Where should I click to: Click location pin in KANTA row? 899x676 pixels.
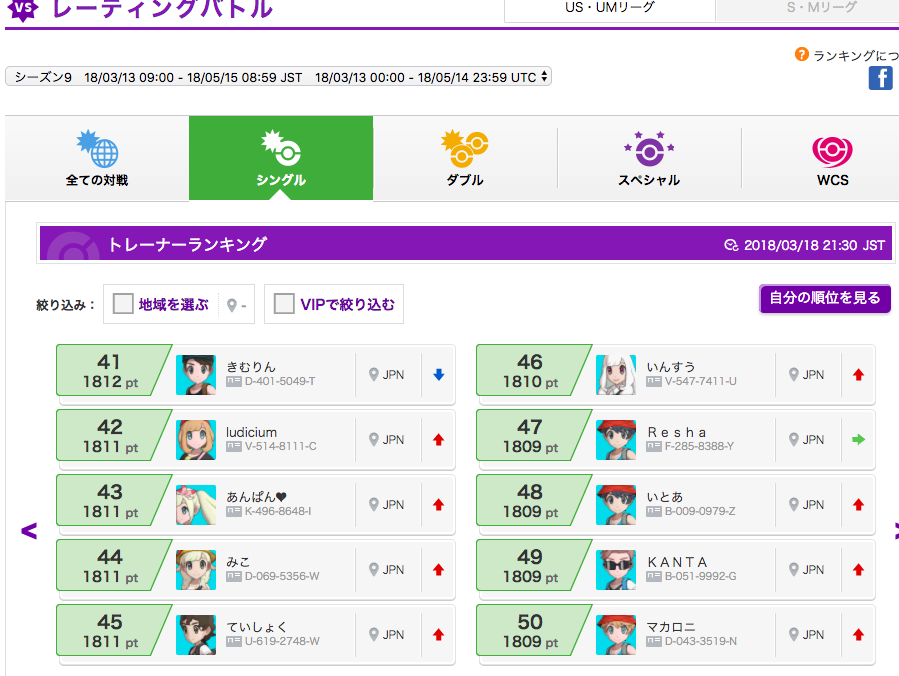tap(794, 569)
